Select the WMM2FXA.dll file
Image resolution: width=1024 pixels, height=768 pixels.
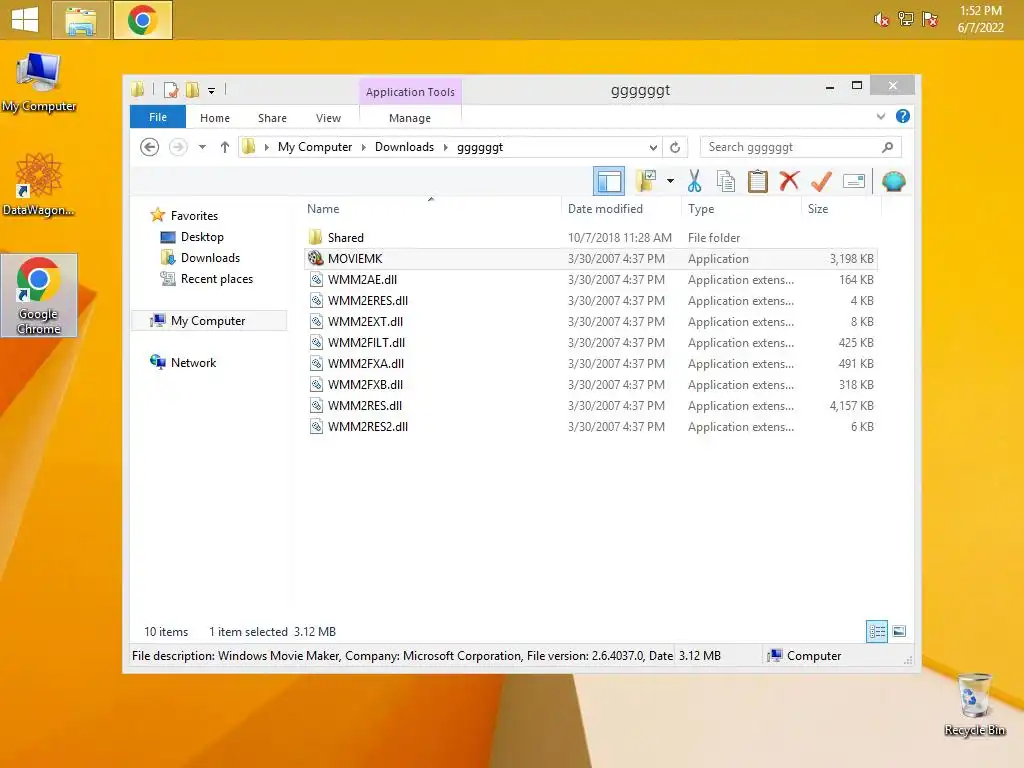coord(590,363)
